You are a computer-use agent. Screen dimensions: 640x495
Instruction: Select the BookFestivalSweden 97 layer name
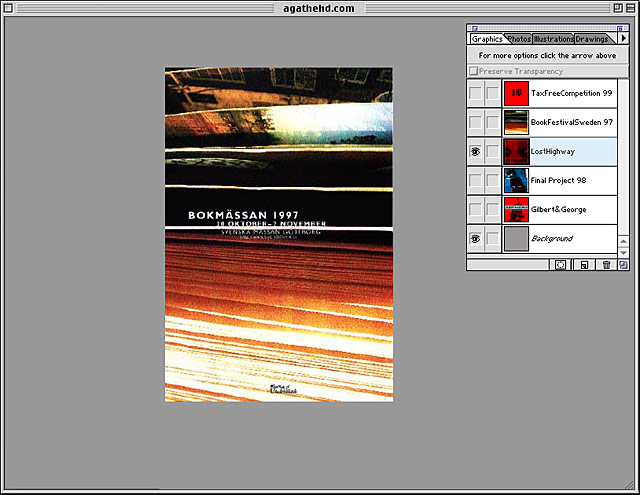click(x=572, y=122)
